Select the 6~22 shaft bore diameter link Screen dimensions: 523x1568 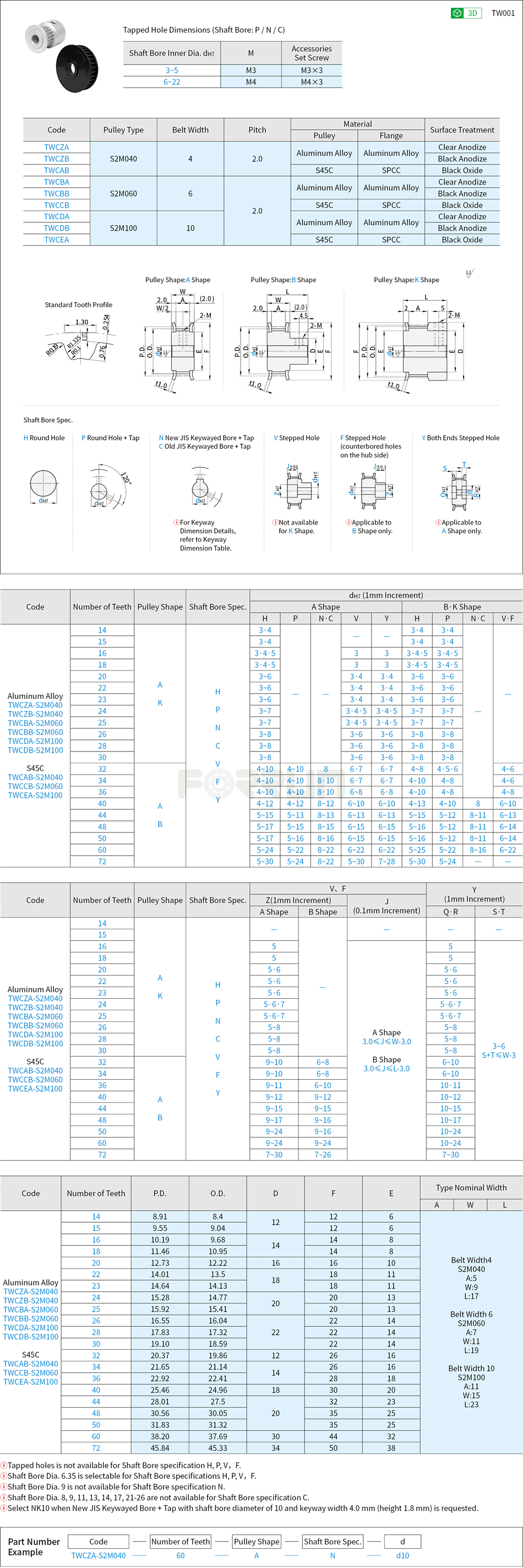[172, 81]
